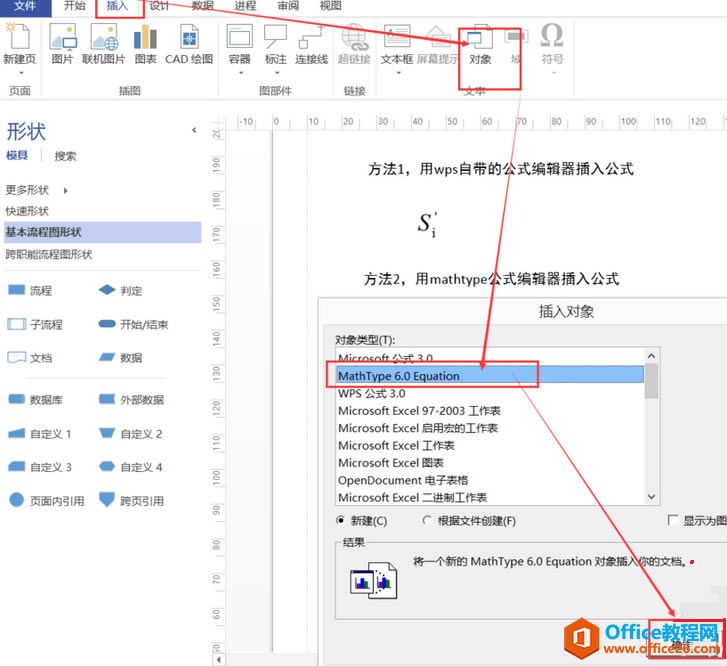Toggle the 显示为图标 checkbox
This screenshot has width=727, height=666.
point(672,520)
